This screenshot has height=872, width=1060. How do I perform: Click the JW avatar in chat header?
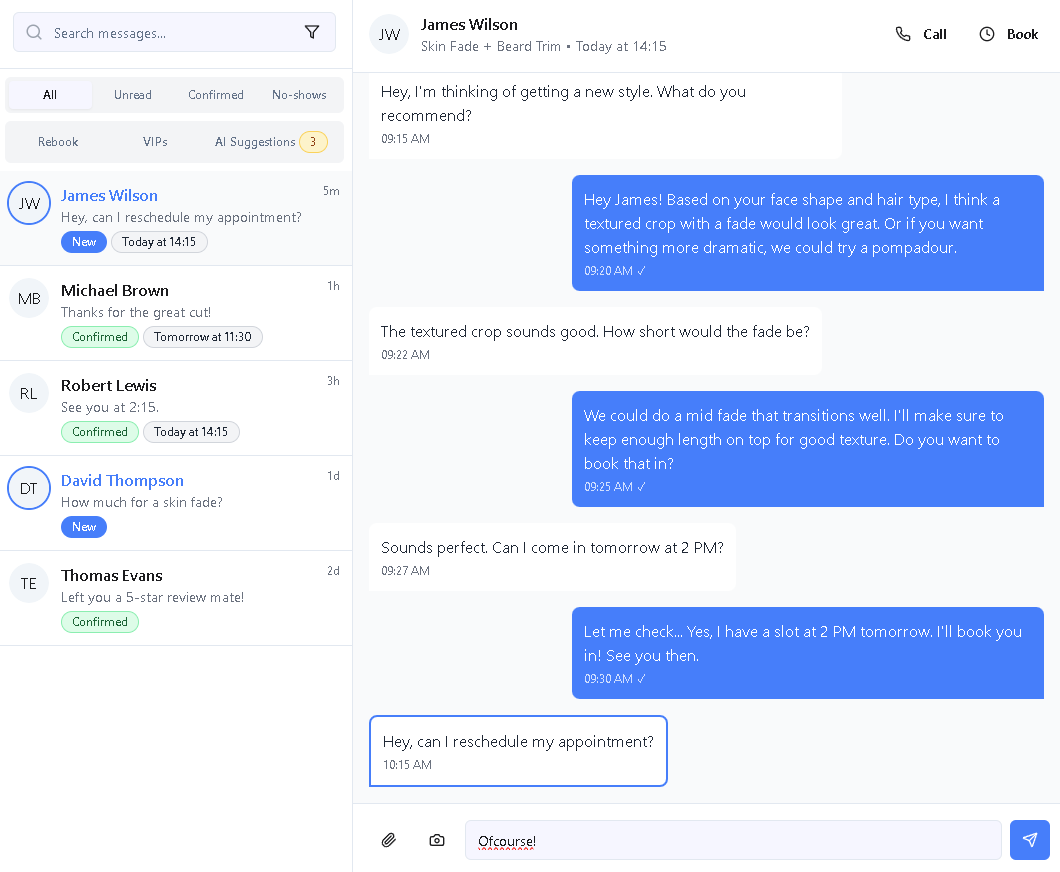click(389, 34)
